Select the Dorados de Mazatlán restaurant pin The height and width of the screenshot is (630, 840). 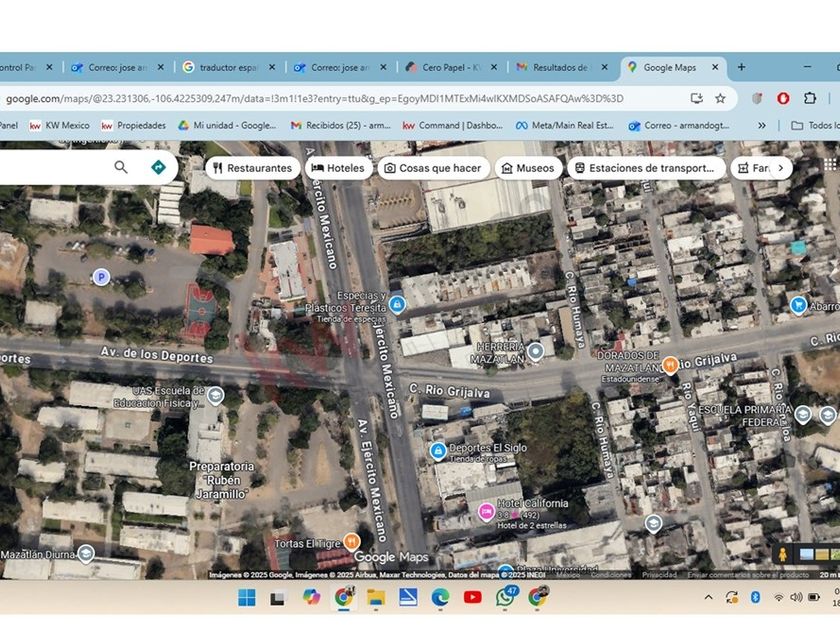coord(670,363)
